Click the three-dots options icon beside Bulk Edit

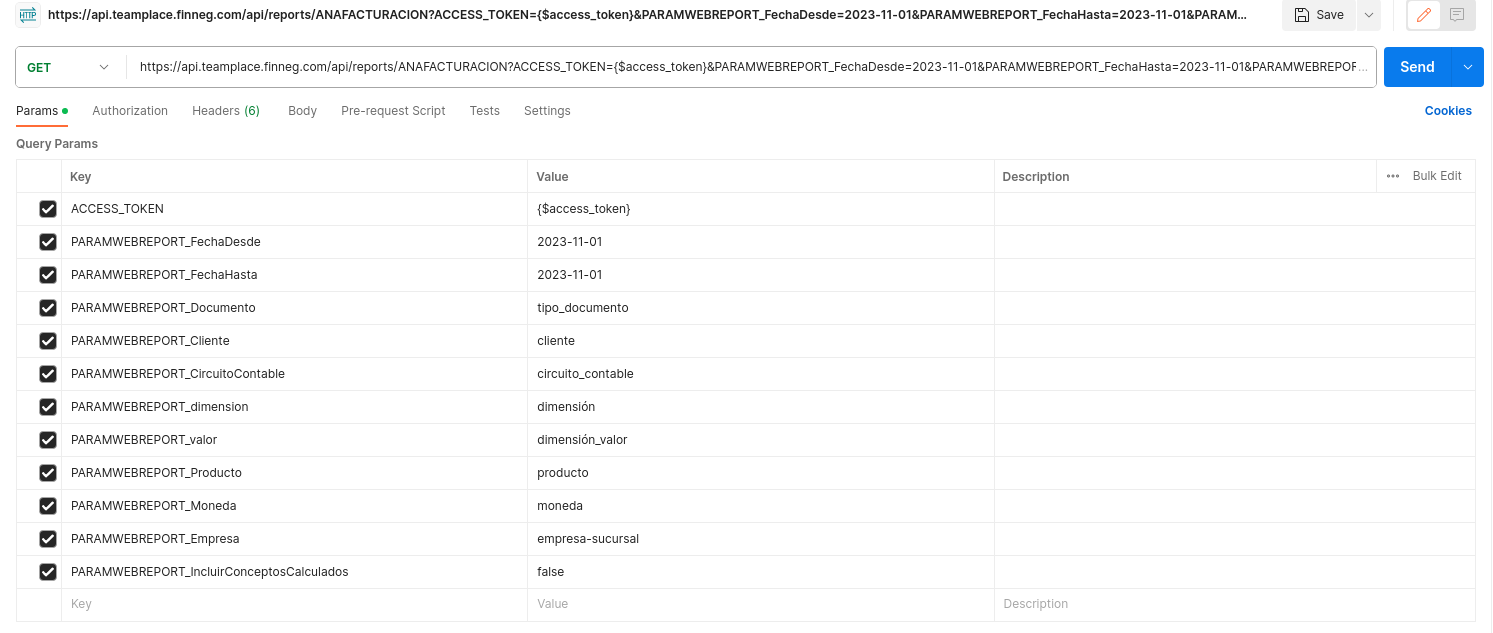pyautogui.click(x=1393, y=176)
